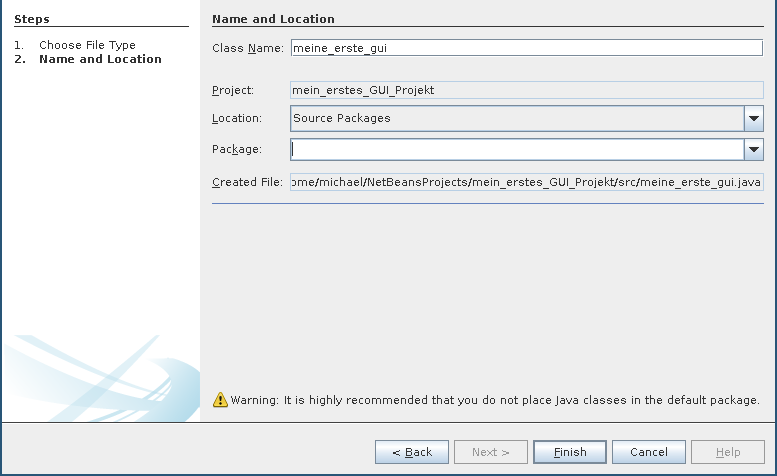The image size is (777, 476).
Task: Go back with the Back button
Action: [412, 452]
